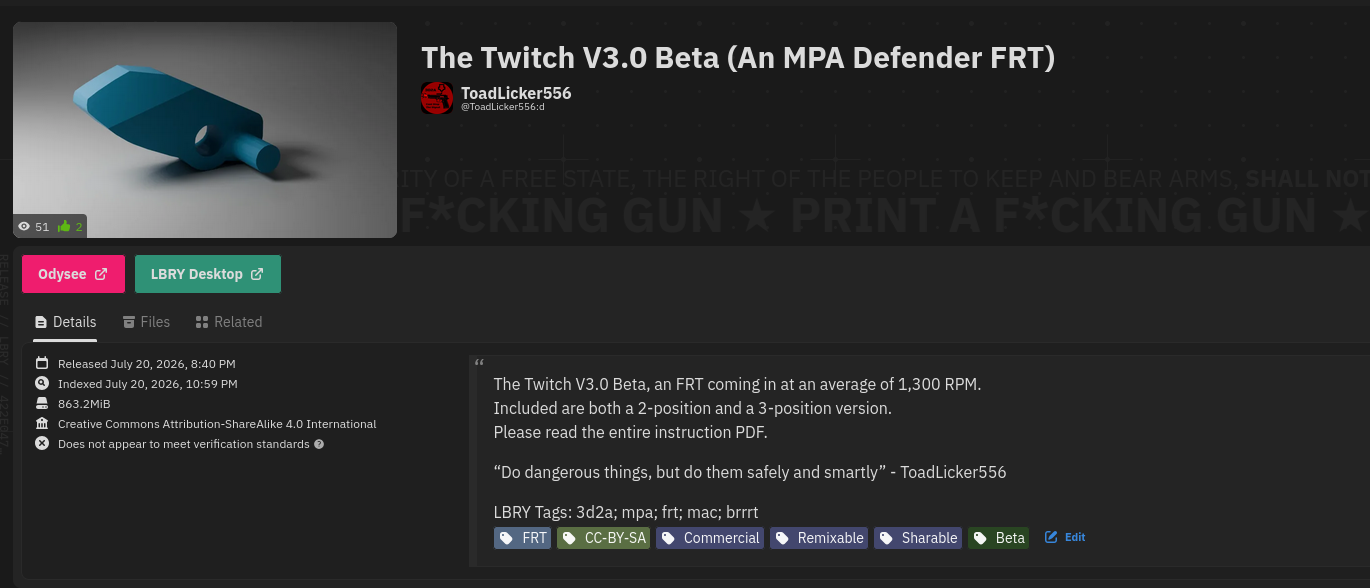Switch to the Related tab
The width and height of the screenshot is (1370, 588).
[x=229, y=322]
